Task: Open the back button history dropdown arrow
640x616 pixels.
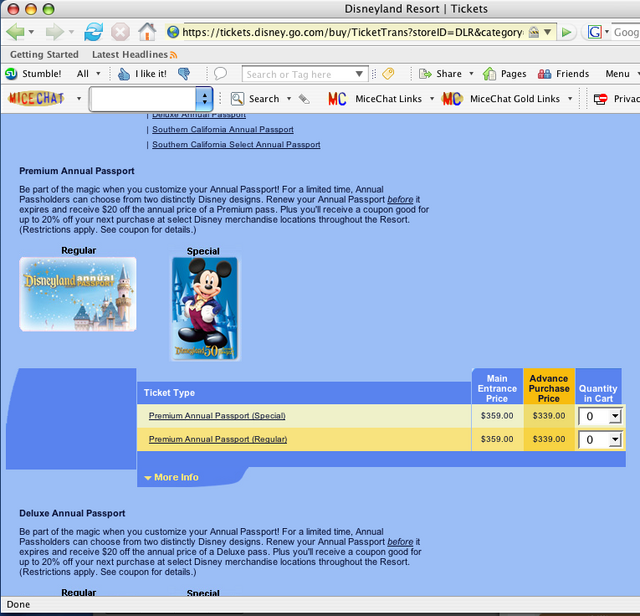Action: 31,32
